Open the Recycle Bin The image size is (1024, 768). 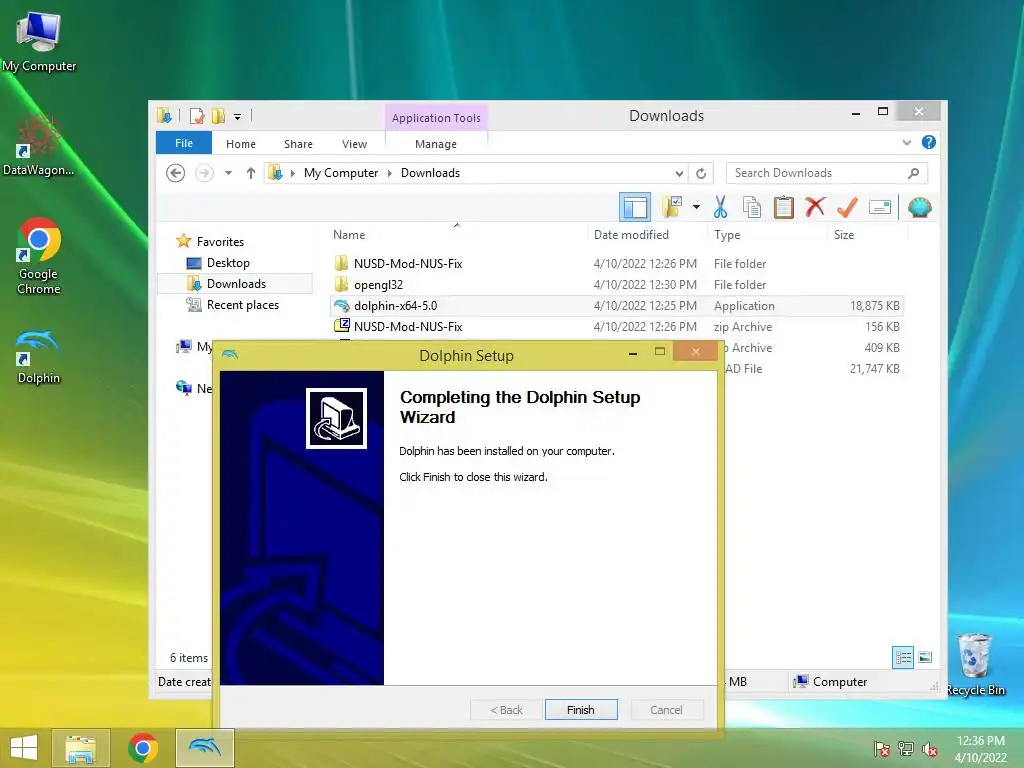[975, 664]
